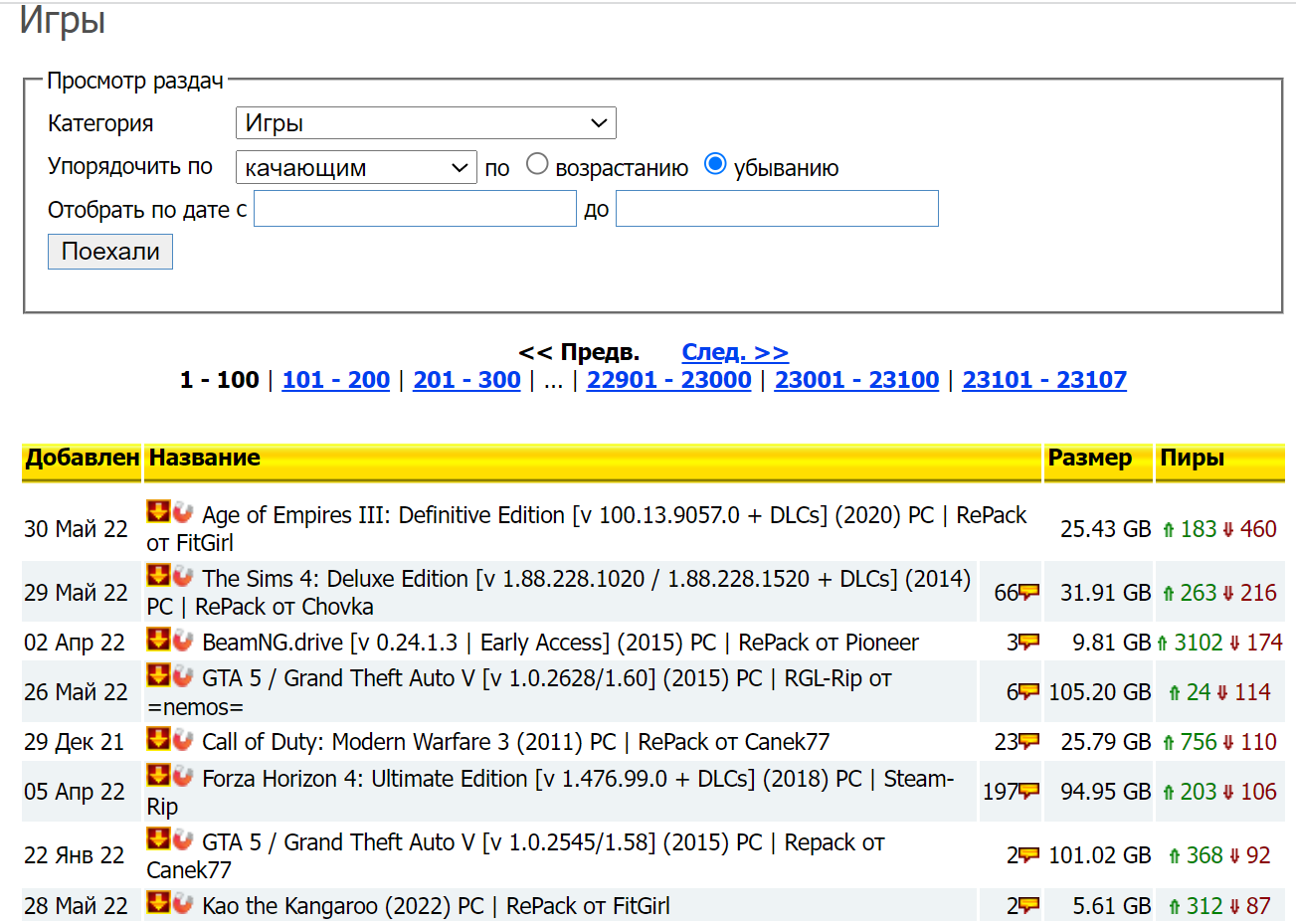Click magnet link icon for The Sims 4

[x=183, y=576]
